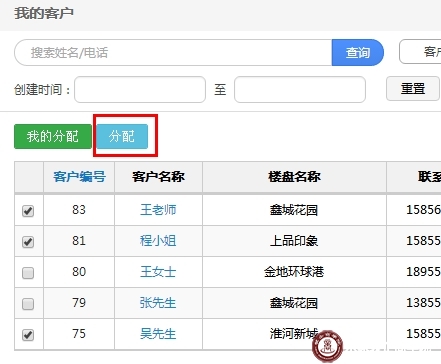The width and height of the screenshot is (441, 364).
Task: Open customer 王女士 link
Action: [x=158, y=272]
